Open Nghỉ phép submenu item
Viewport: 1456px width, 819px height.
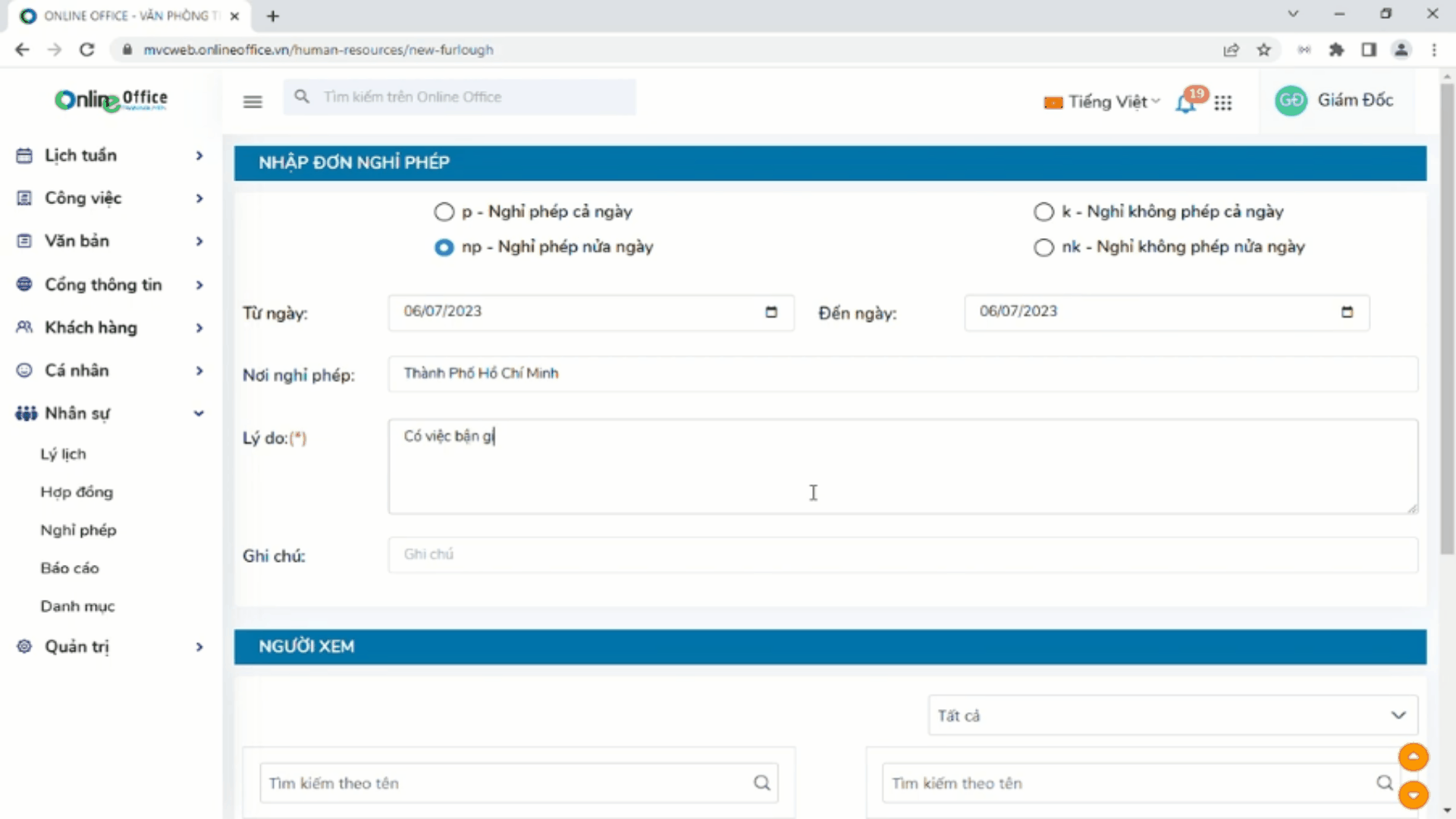click(78, 530)
